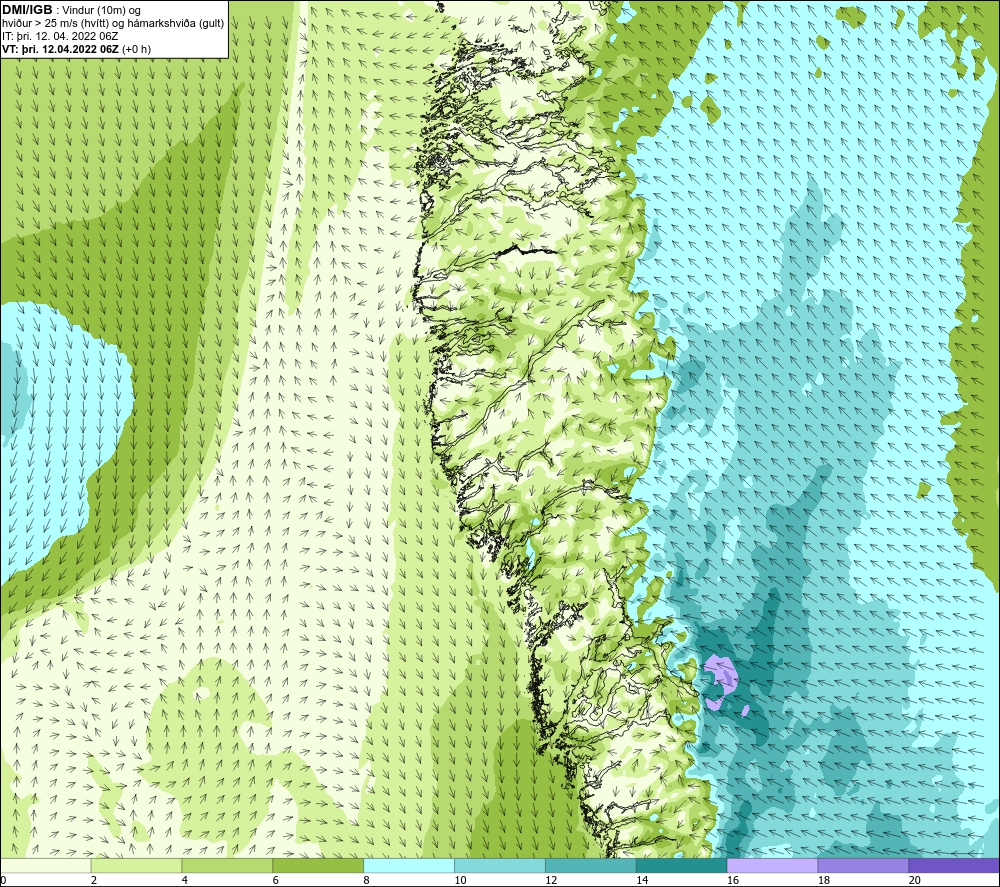Click the legend tick label '20'

[914, 880]
